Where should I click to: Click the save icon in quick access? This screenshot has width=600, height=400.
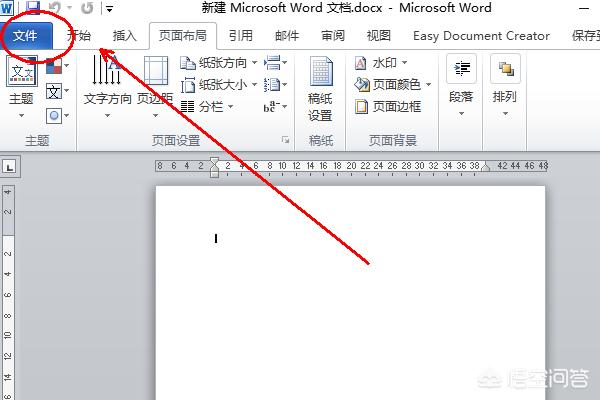click(x=33, y=7)
